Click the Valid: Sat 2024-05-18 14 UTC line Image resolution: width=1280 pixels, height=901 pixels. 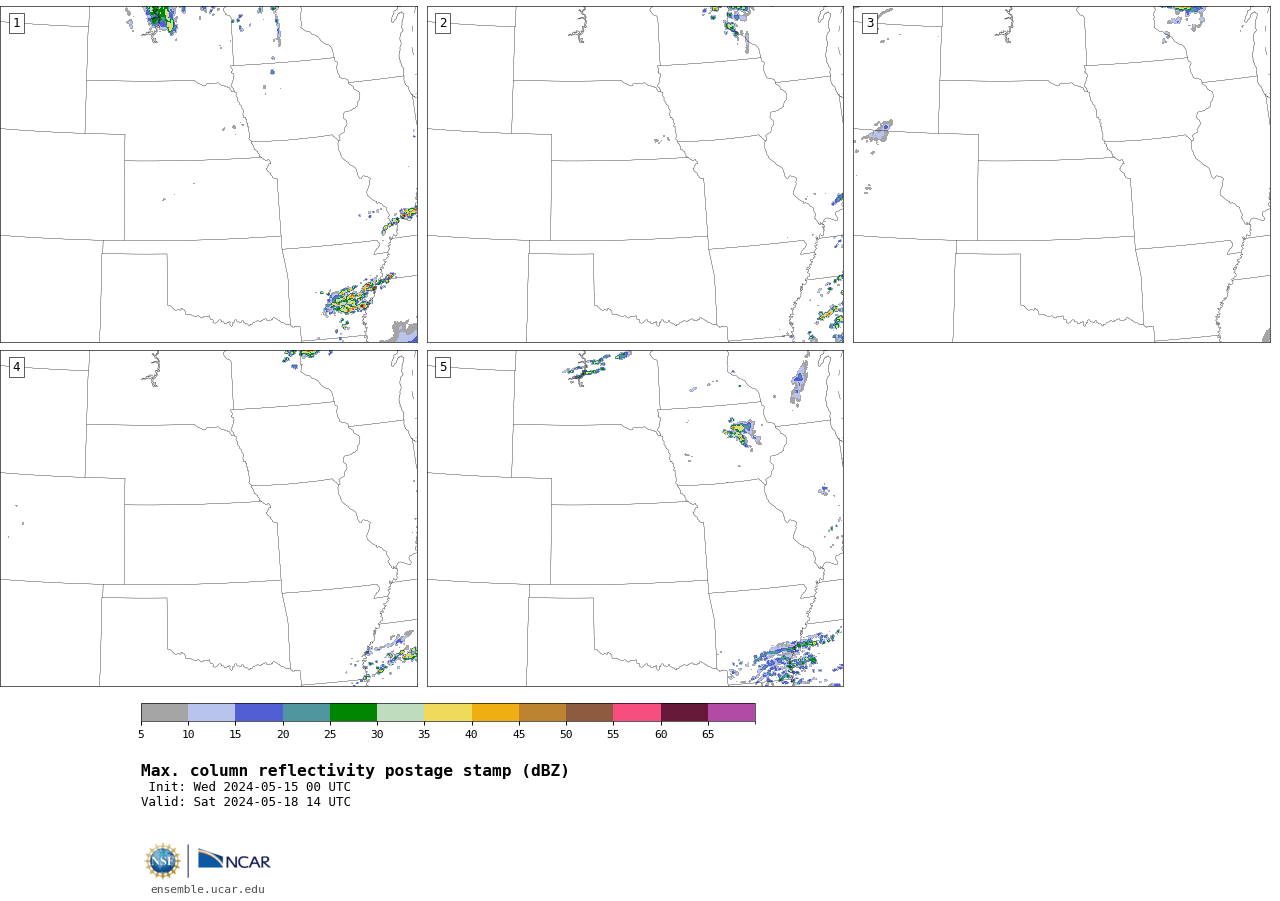(x=246, y=802)
